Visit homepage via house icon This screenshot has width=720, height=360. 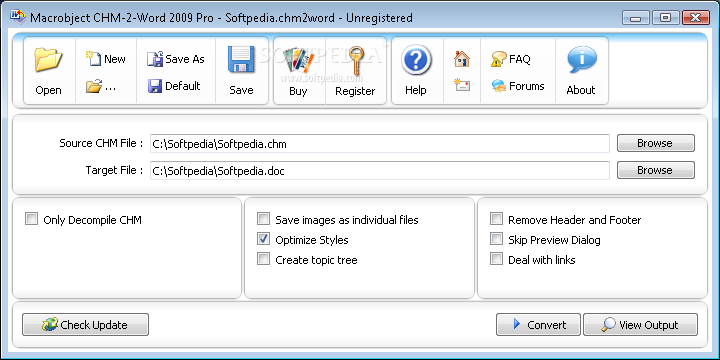coord(461,59)
